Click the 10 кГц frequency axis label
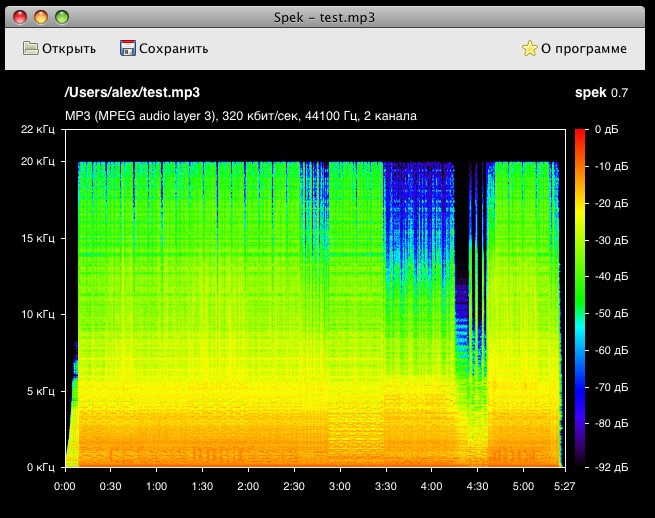The height and width of the screenshot is (518, 655). [x=38, y=314]
